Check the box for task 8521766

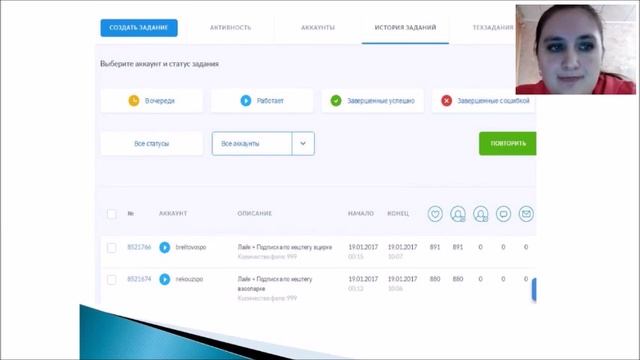click(111, 248)
